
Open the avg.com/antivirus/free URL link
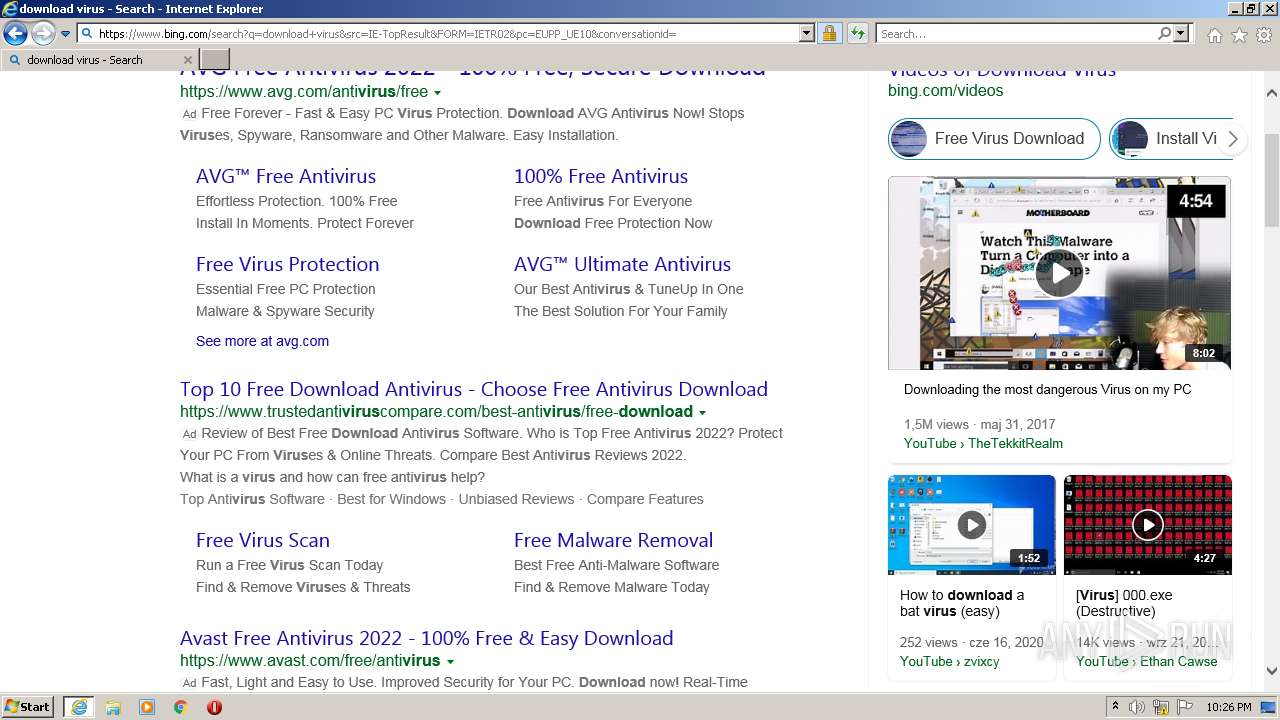tap(304, 91)
